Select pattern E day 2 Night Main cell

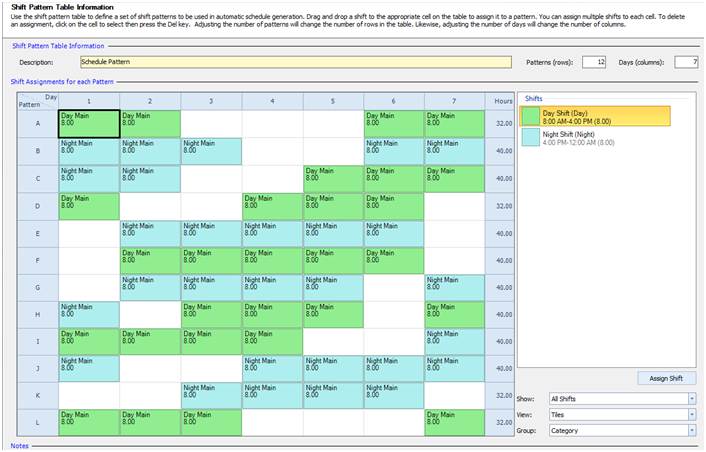click(x=150, y=234)
